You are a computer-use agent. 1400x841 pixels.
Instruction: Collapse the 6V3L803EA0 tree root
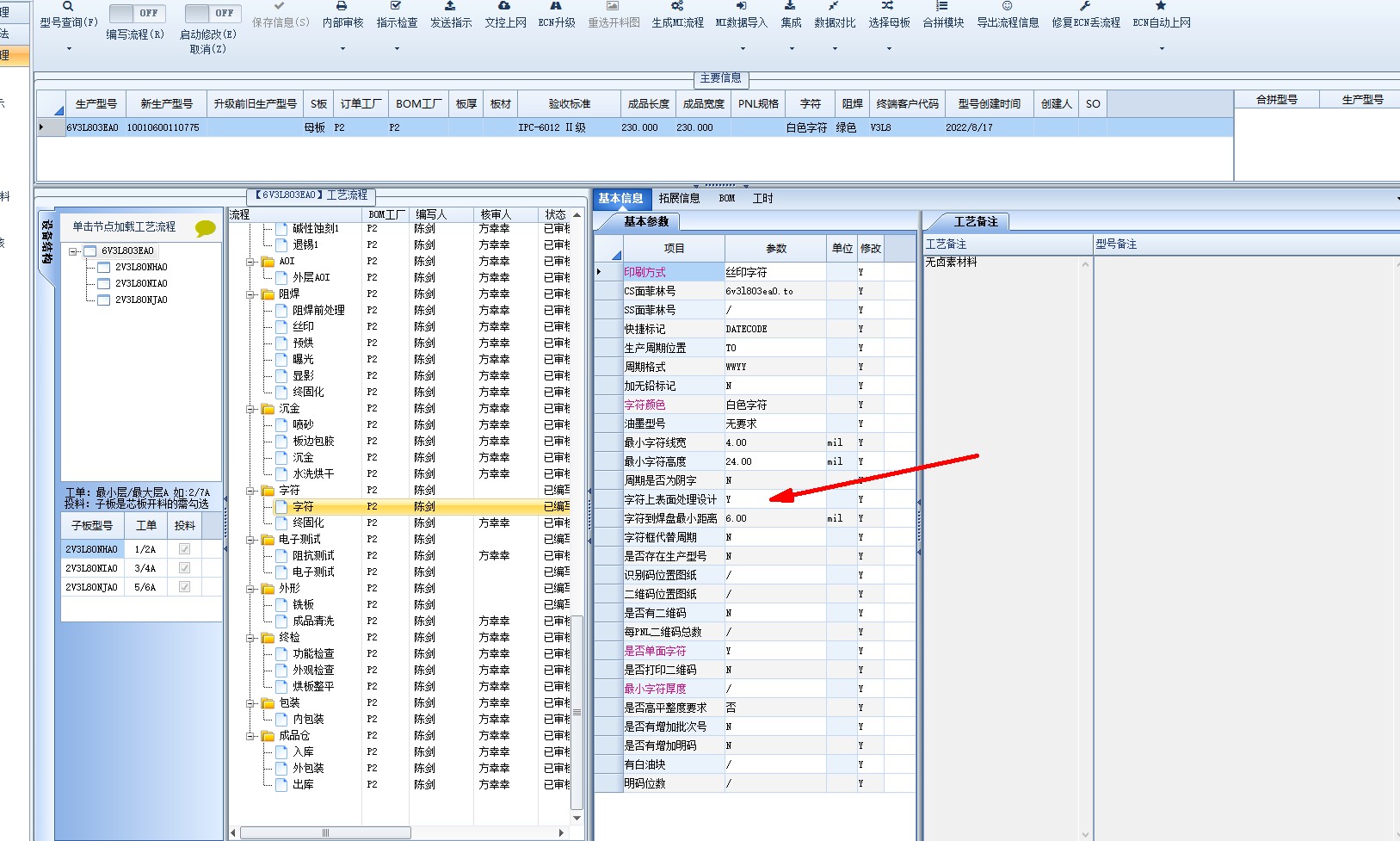(x=74, y=251)
